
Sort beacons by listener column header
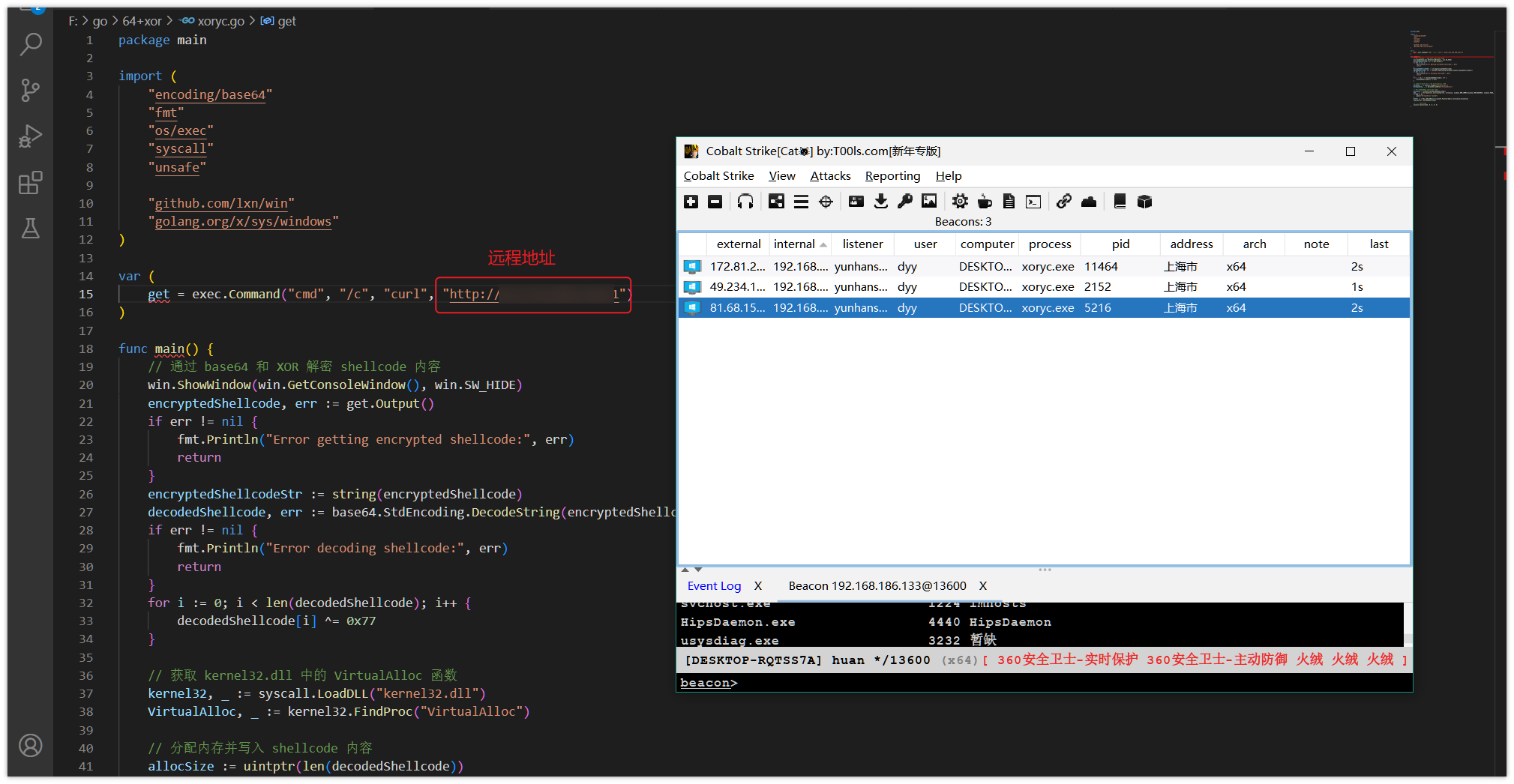pos(862,244)
